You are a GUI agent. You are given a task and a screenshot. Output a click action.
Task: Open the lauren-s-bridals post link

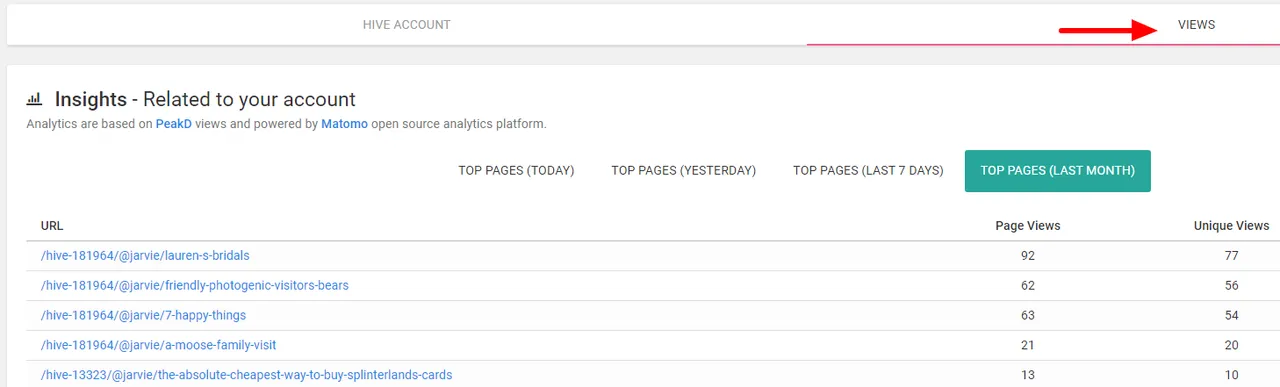click(145, 256)
